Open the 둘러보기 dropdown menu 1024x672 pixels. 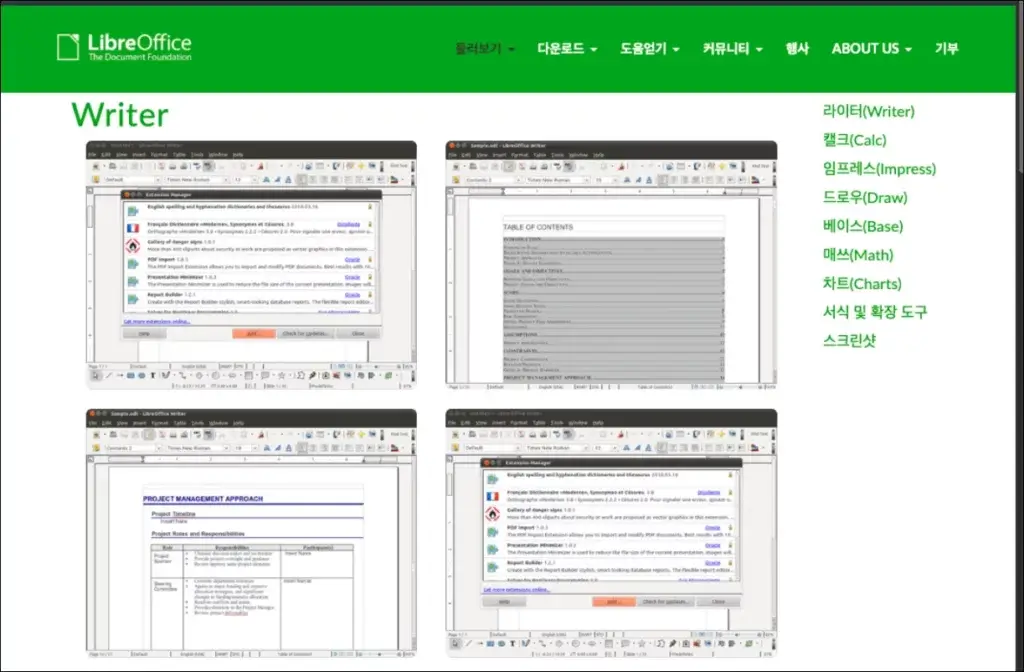tap(485, 48)
